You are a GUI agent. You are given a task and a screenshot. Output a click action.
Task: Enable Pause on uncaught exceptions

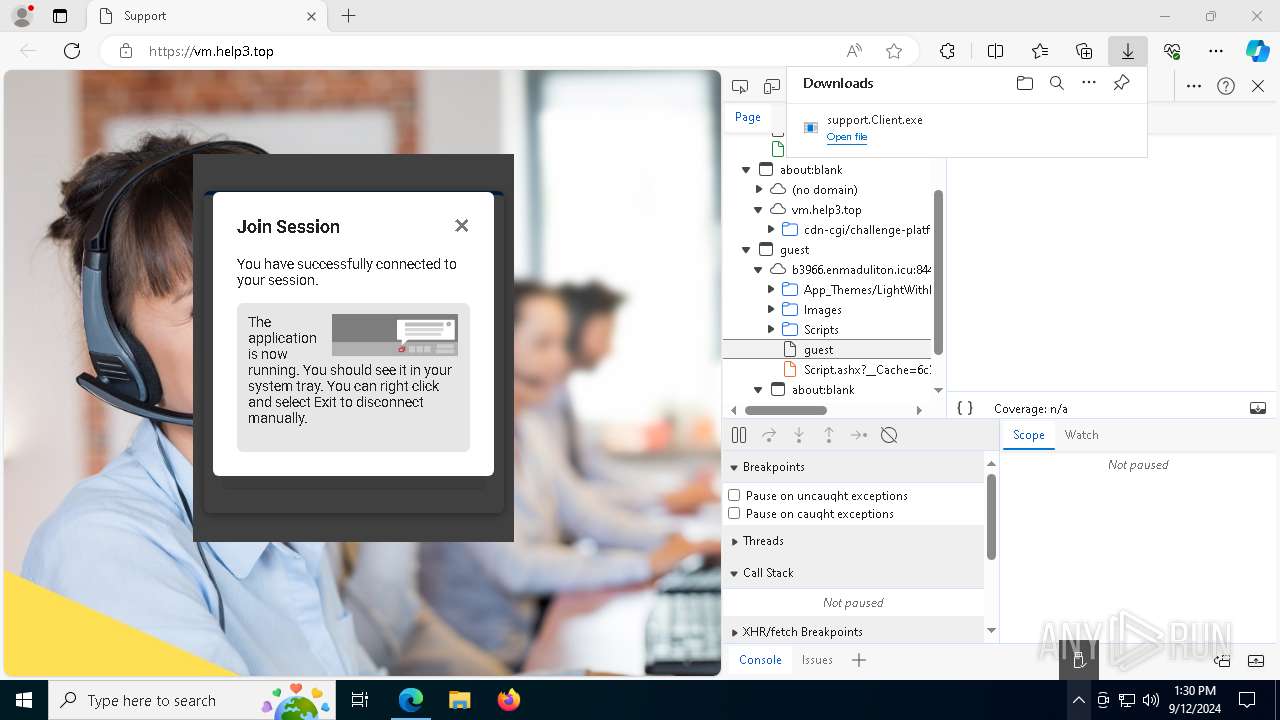click(734, 495)
